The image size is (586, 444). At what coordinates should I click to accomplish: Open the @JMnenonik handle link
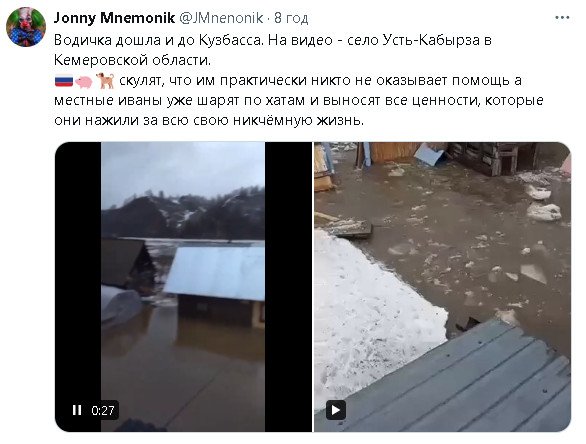click(x=221, y=18)
